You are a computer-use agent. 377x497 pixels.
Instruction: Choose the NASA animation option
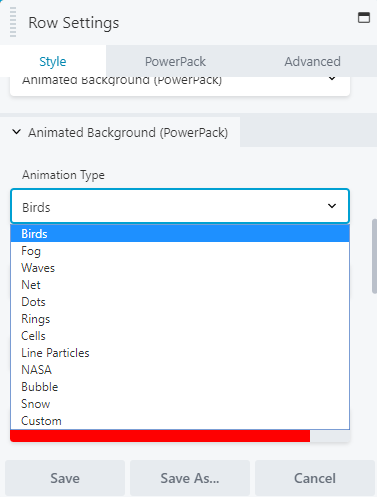point(180,370)
